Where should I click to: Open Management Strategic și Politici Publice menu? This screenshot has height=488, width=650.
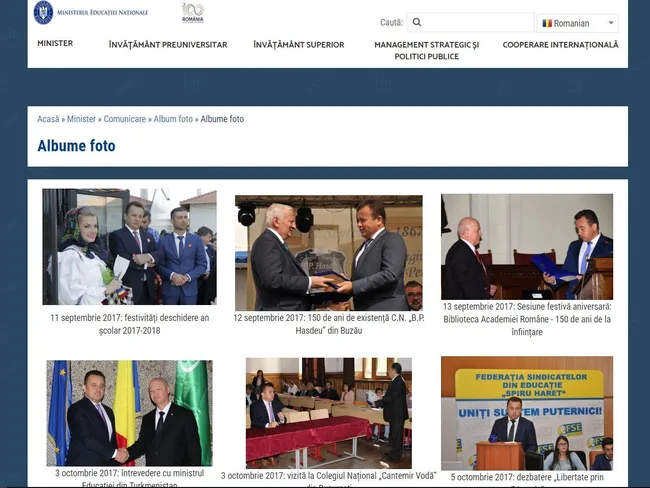[x=427, y=50]
